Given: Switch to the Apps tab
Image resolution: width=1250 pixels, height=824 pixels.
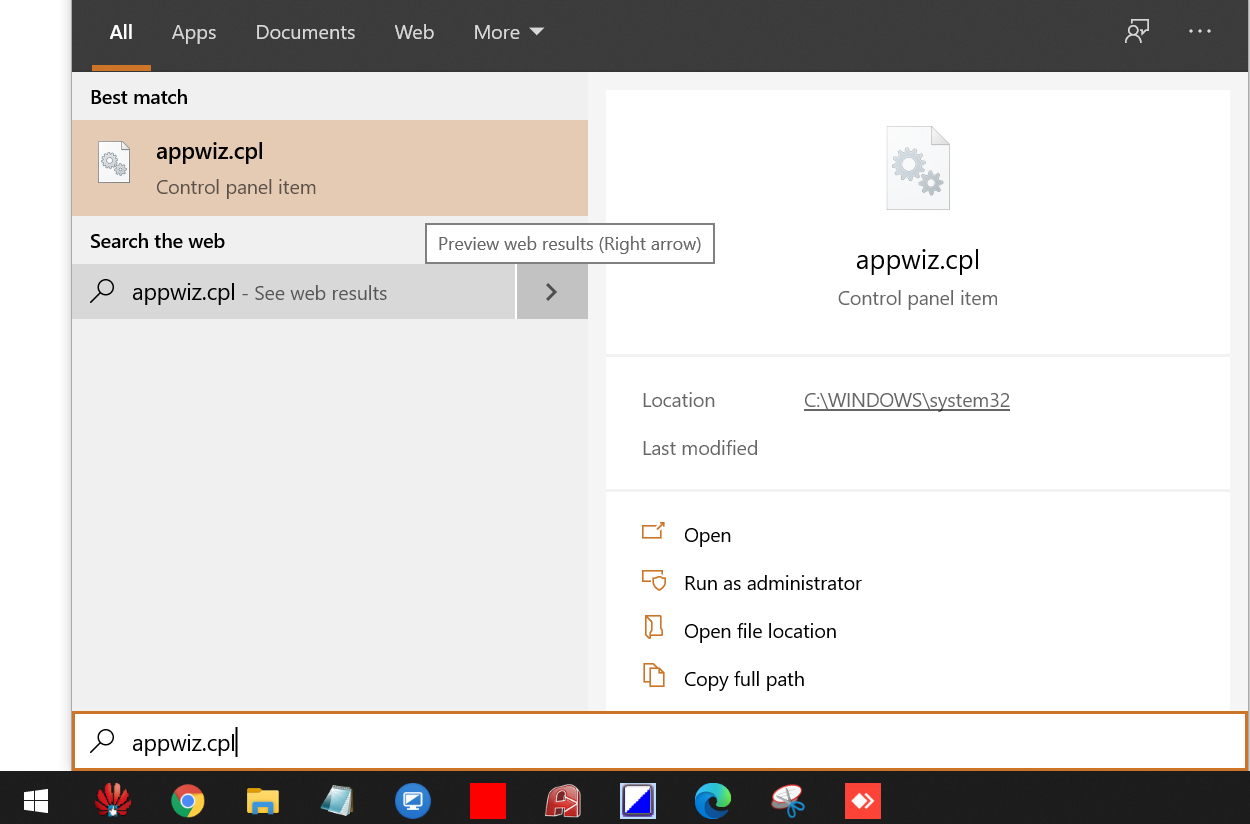Looking at the screenshot, I should 194,32.
